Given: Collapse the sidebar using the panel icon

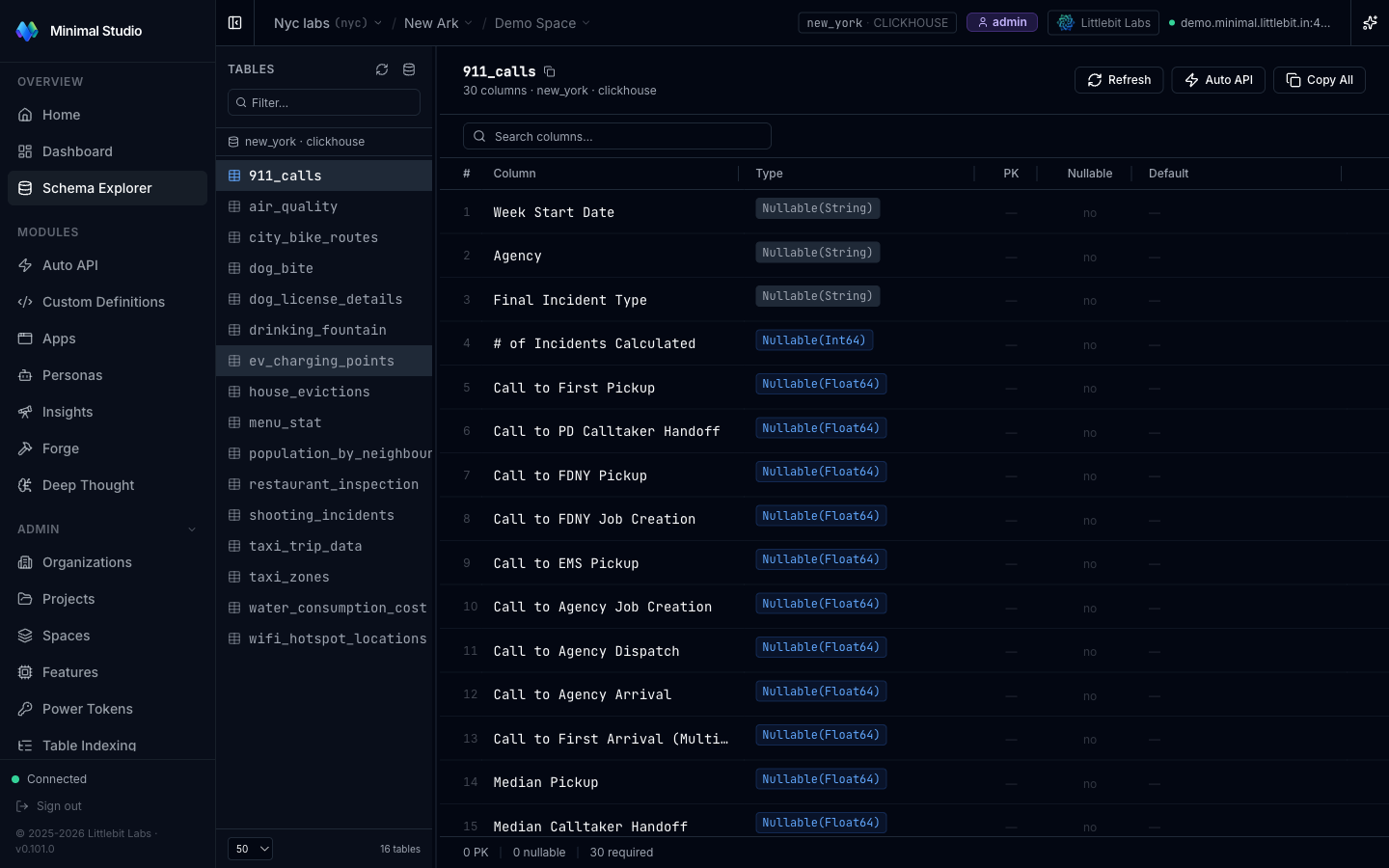Looking at the screenshot, I should (x=234, y=22).
